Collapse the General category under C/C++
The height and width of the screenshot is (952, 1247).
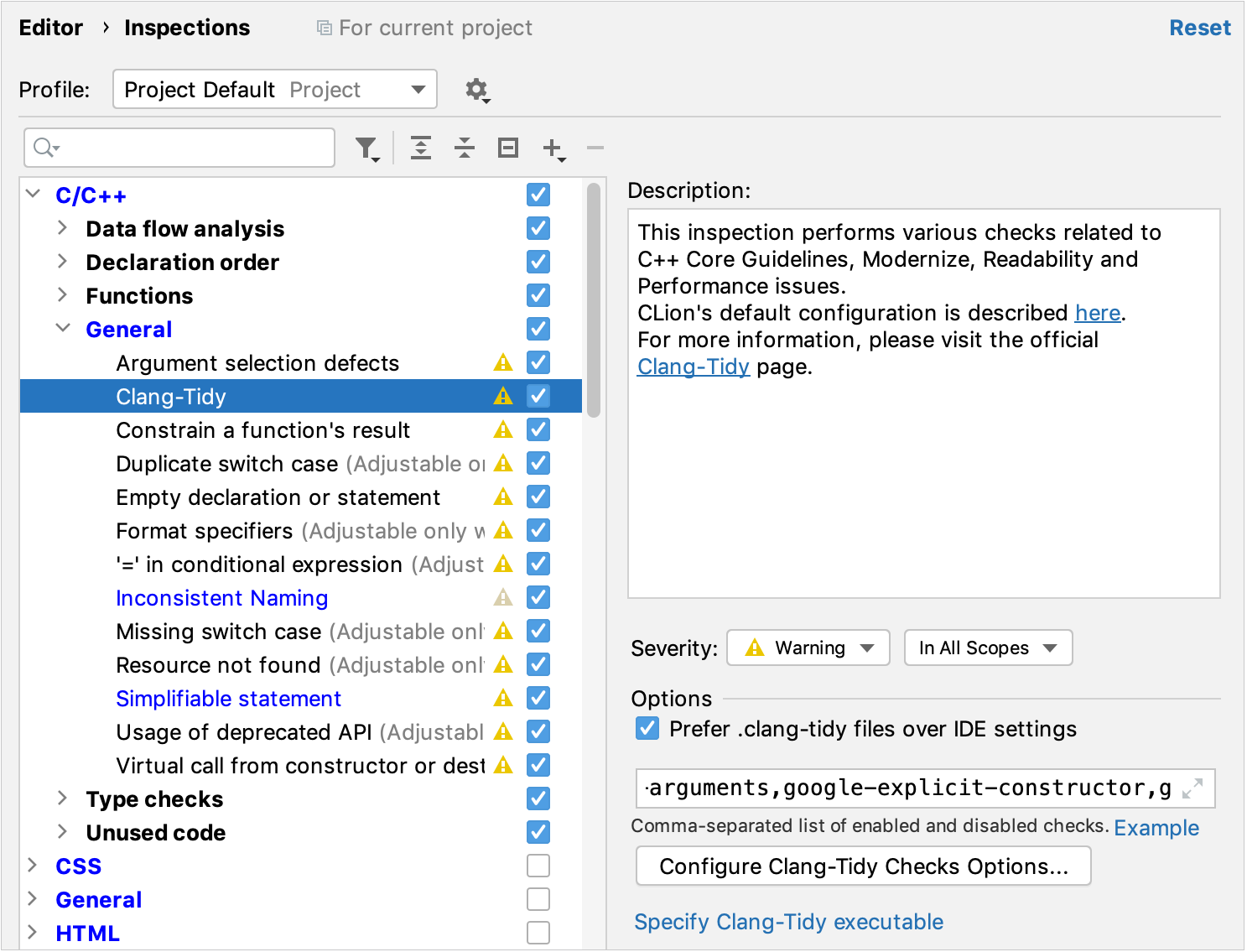pos(64,328)
